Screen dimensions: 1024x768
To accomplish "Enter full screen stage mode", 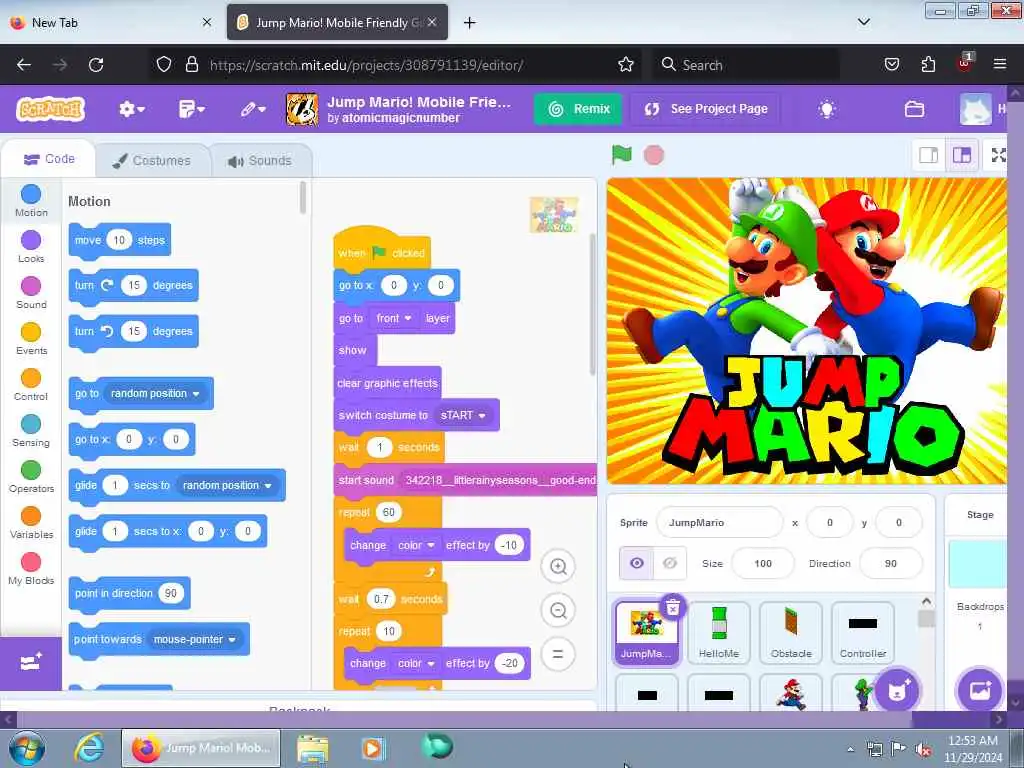I will click(999, 155).
